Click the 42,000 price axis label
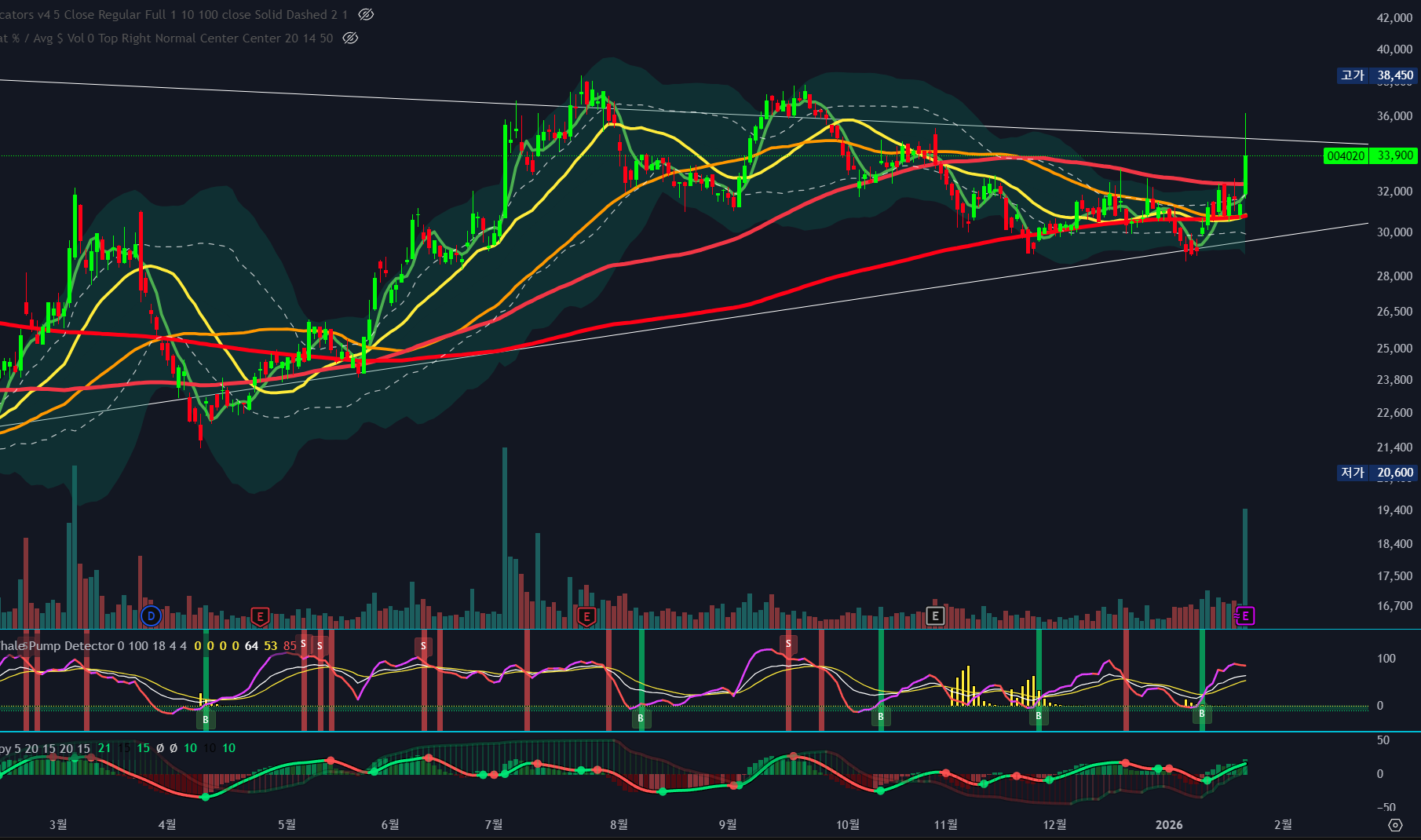Screen dimensions: 1421x840 (x=1394, y=17)
